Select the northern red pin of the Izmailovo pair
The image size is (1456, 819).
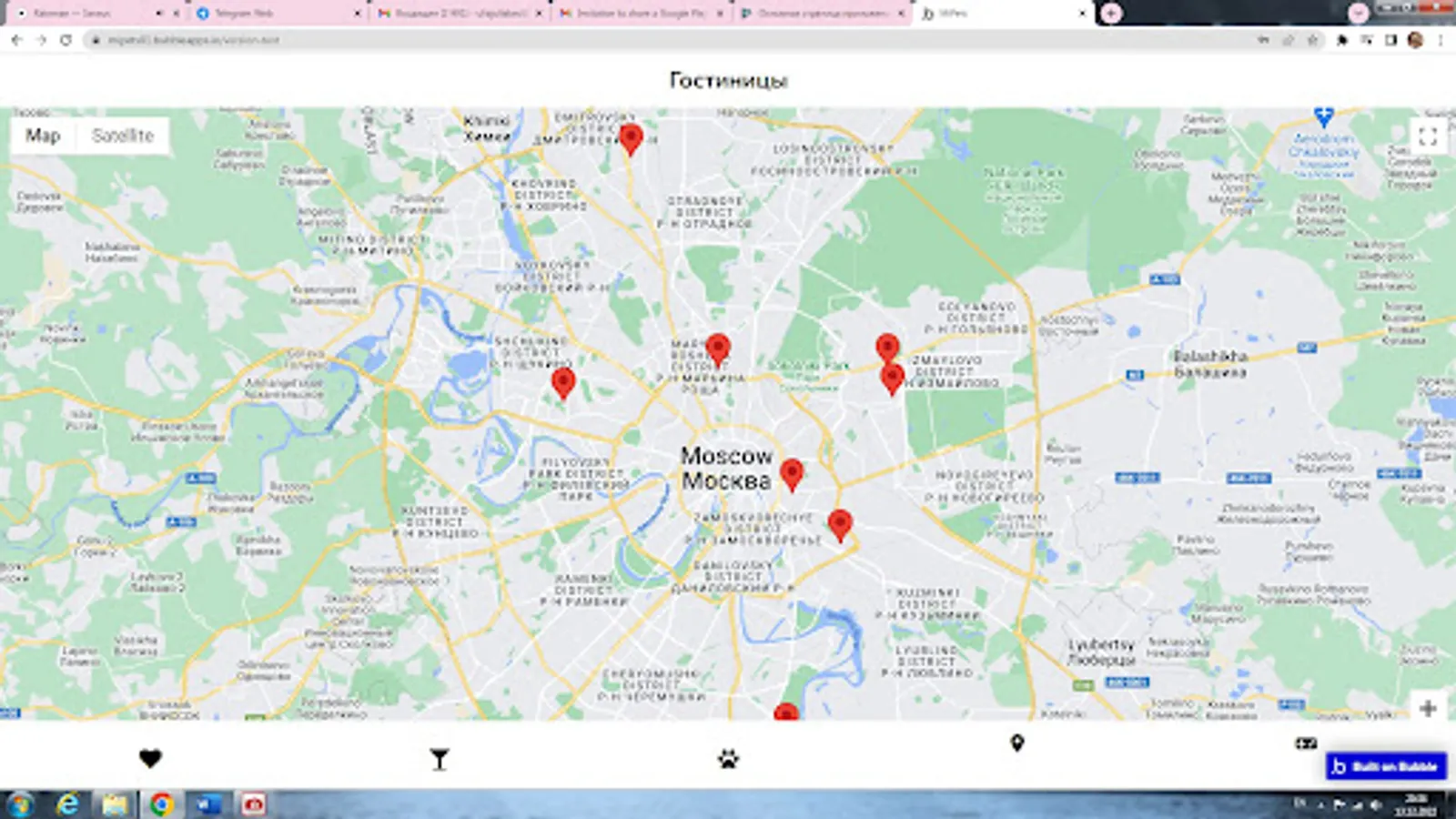coord(887,349)
